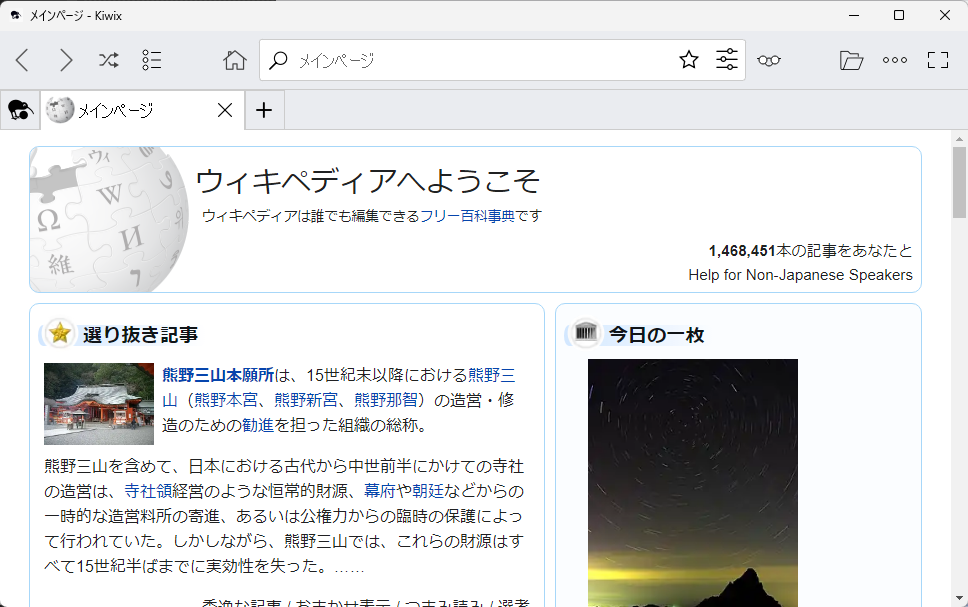Open the フリー百科事典 link
The image size is (968, 607).
pyautogui.click(x=466, y=216)
